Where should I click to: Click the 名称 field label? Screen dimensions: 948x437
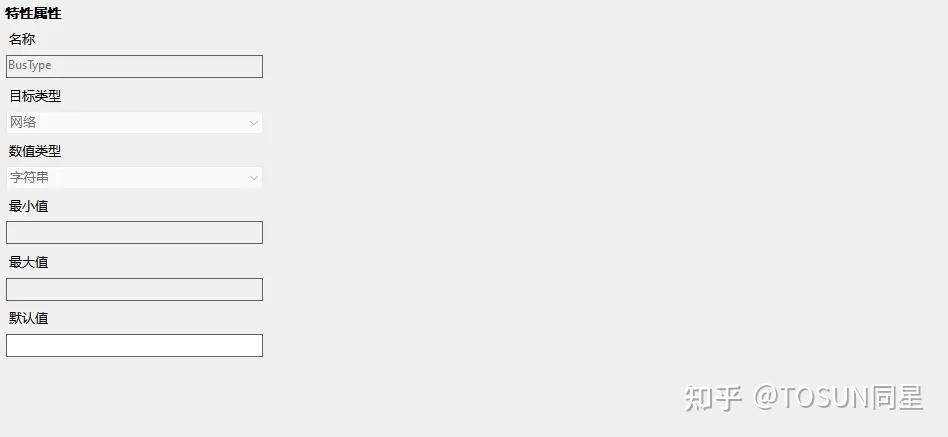pyautogui.click(x=23, y=39)
